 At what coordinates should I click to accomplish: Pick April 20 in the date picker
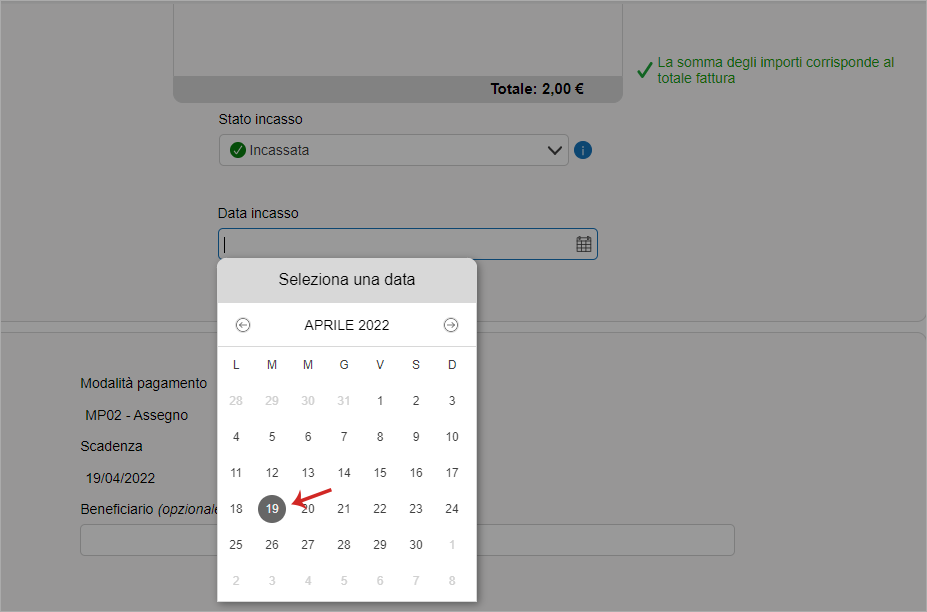pyautogui.click(x=308, y=509)
